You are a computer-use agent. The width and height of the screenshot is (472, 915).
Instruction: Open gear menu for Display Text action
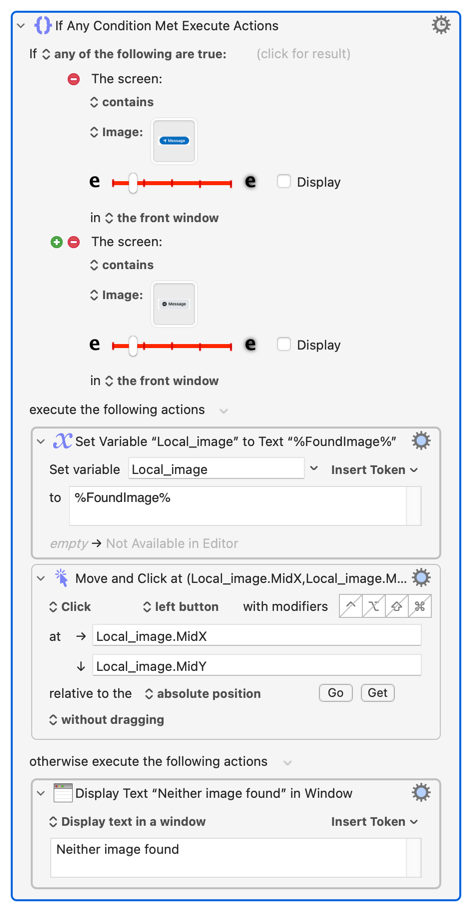(x=421, y=793)
